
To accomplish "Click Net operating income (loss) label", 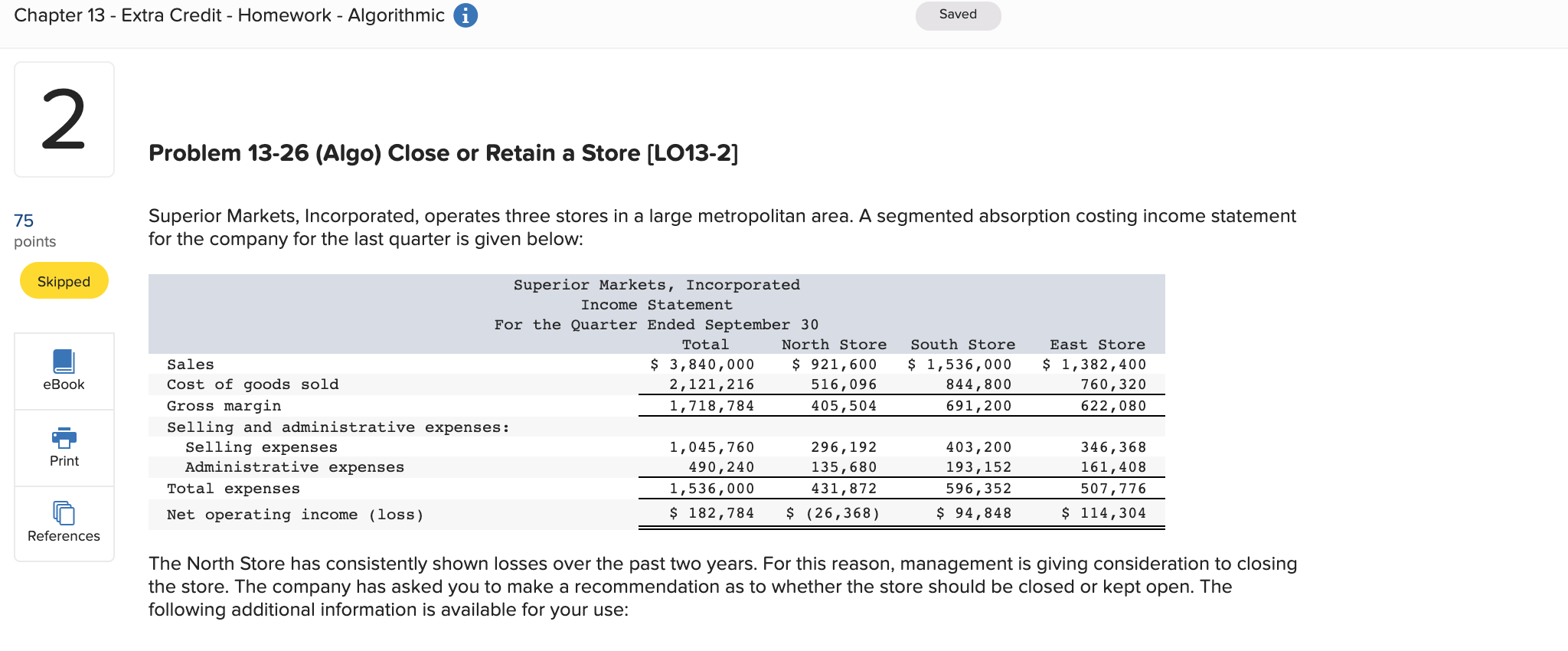I will tap(296, 515).
